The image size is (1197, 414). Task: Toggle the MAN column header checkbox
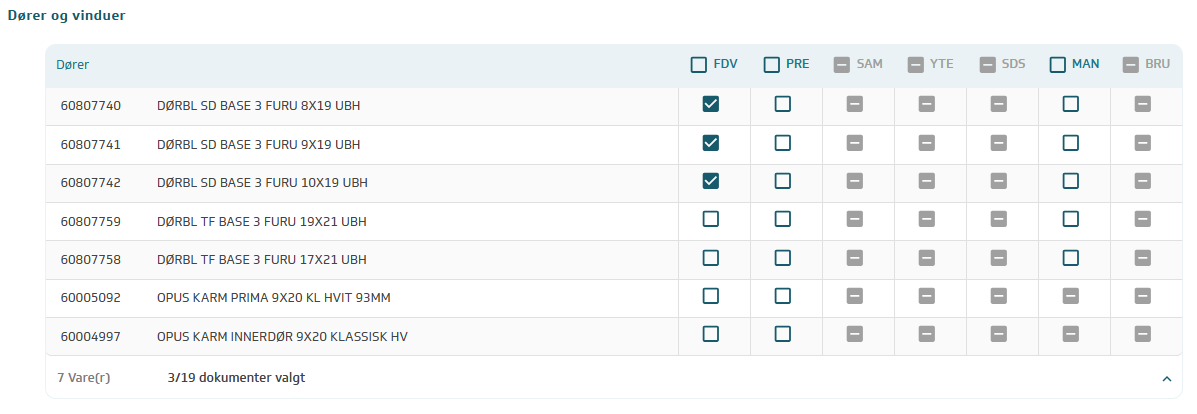(1058, 65)
